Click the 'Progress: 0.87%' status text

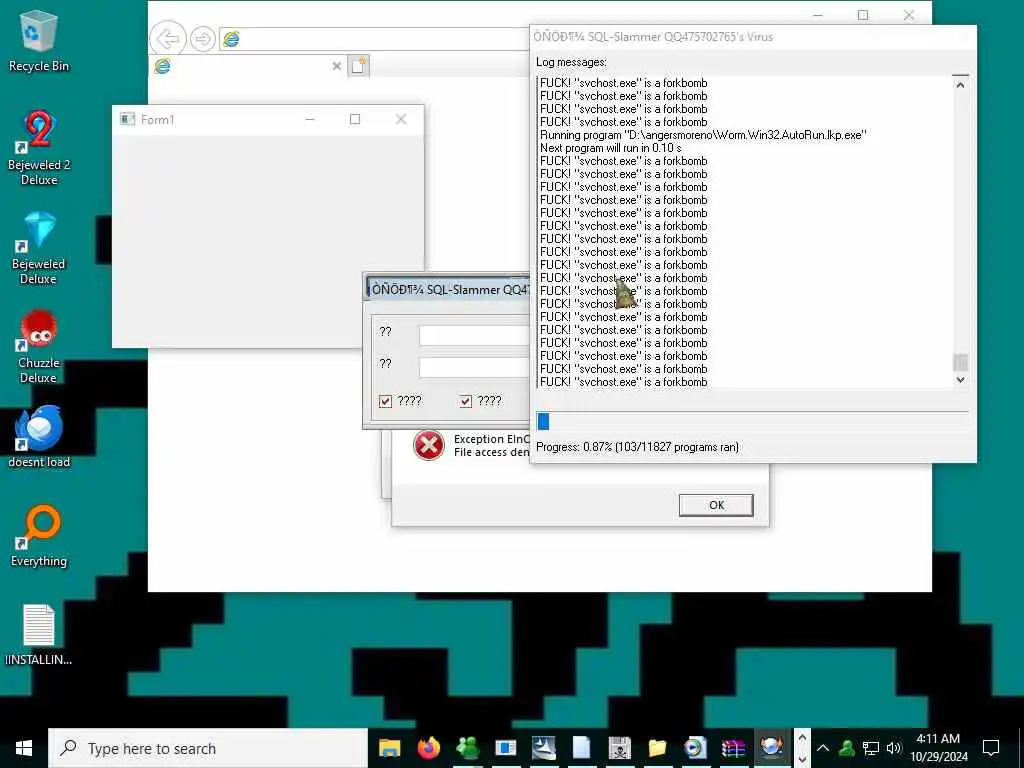[637, 447]
